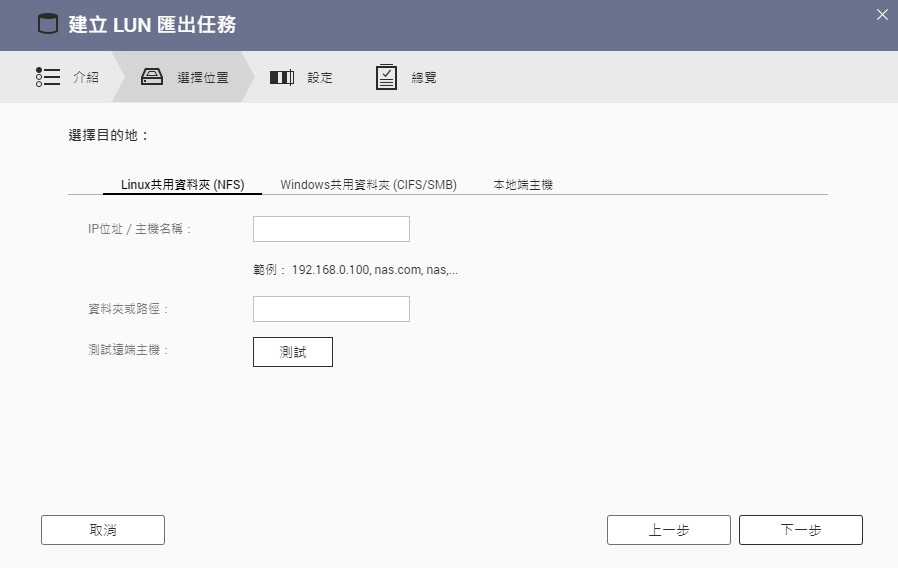Click the 總覽 checklist icon
Viewport: 898px width, 568px height.
click(386, 77)
